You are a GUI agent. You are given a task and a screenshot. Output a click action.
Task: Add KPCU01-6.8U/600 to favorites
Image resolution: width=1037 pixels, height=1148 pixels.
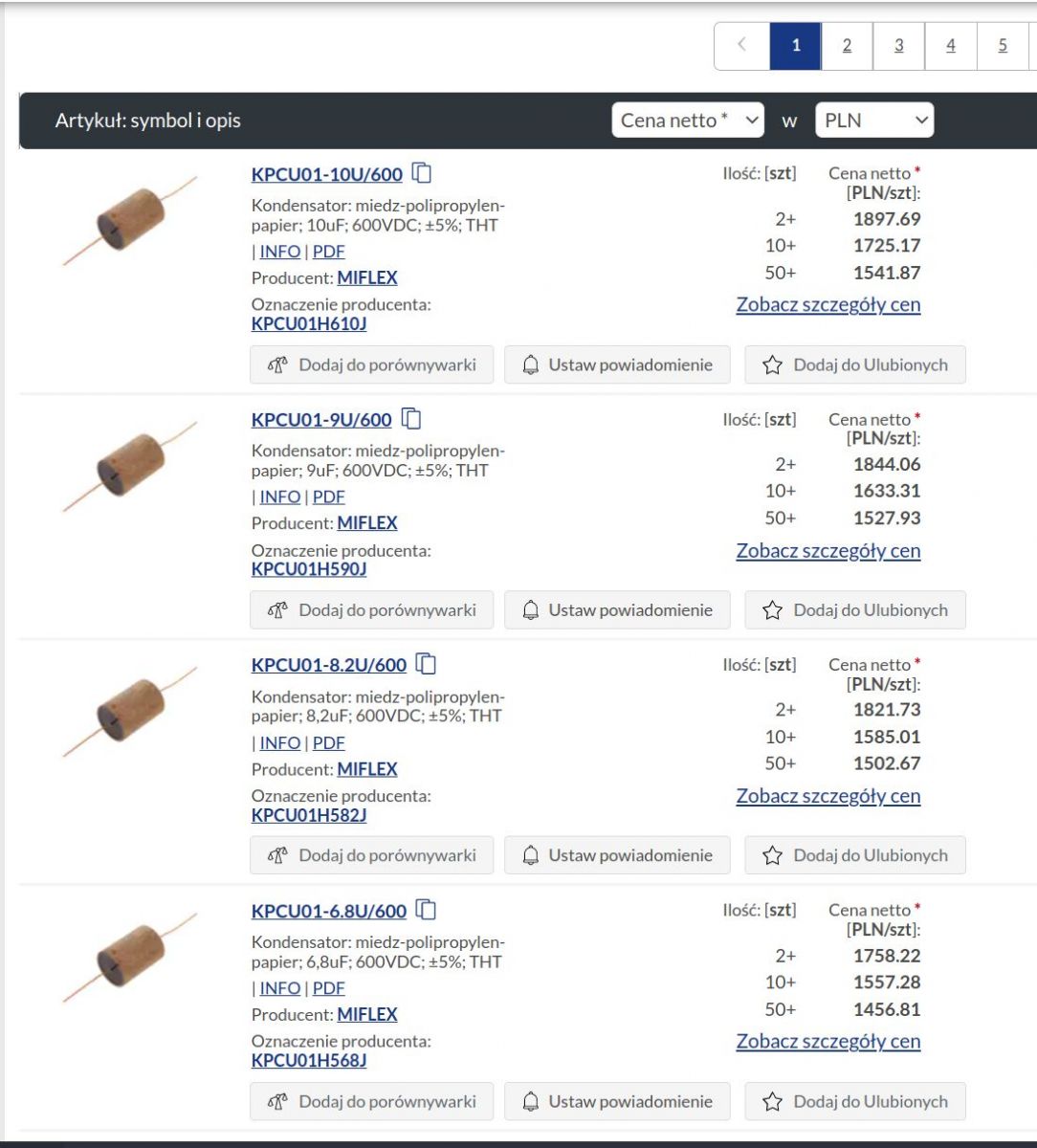coord(855,1101)
